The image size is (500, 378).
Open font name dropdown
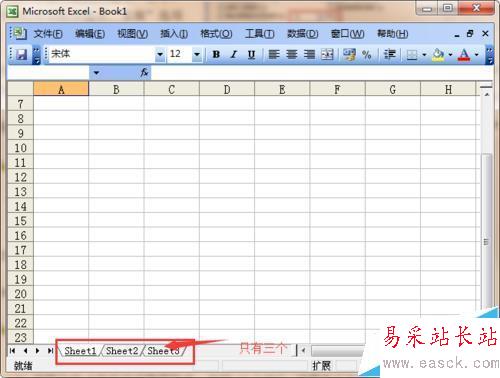tap(160, 54)
